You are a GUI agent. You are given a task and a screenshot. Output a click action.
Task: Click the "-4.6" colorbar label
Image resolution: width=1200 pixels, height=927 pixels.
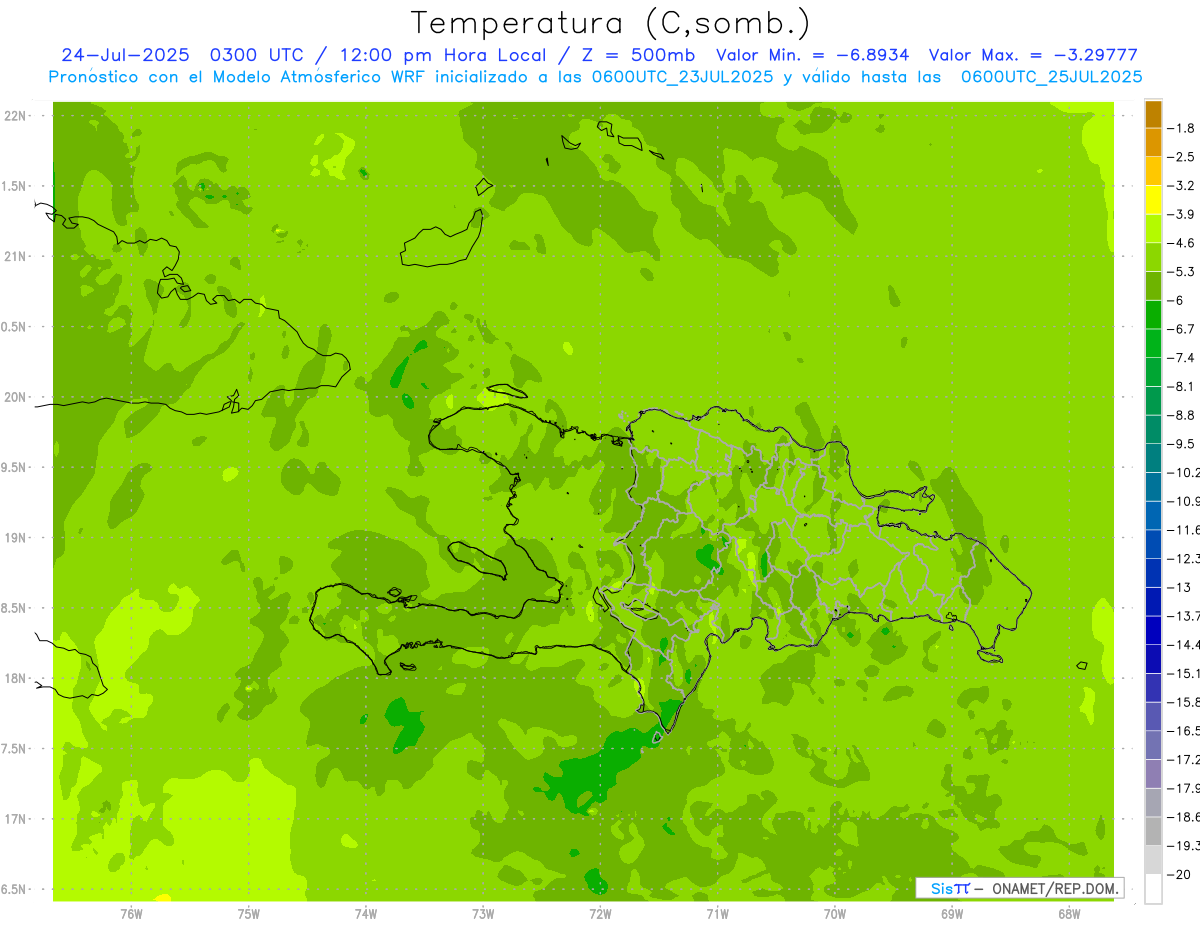1181,243
